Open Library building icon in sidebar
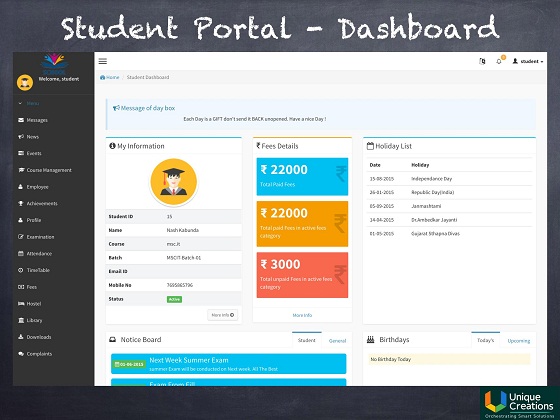This screenshot has height=420, width=560. pos(21,320)
